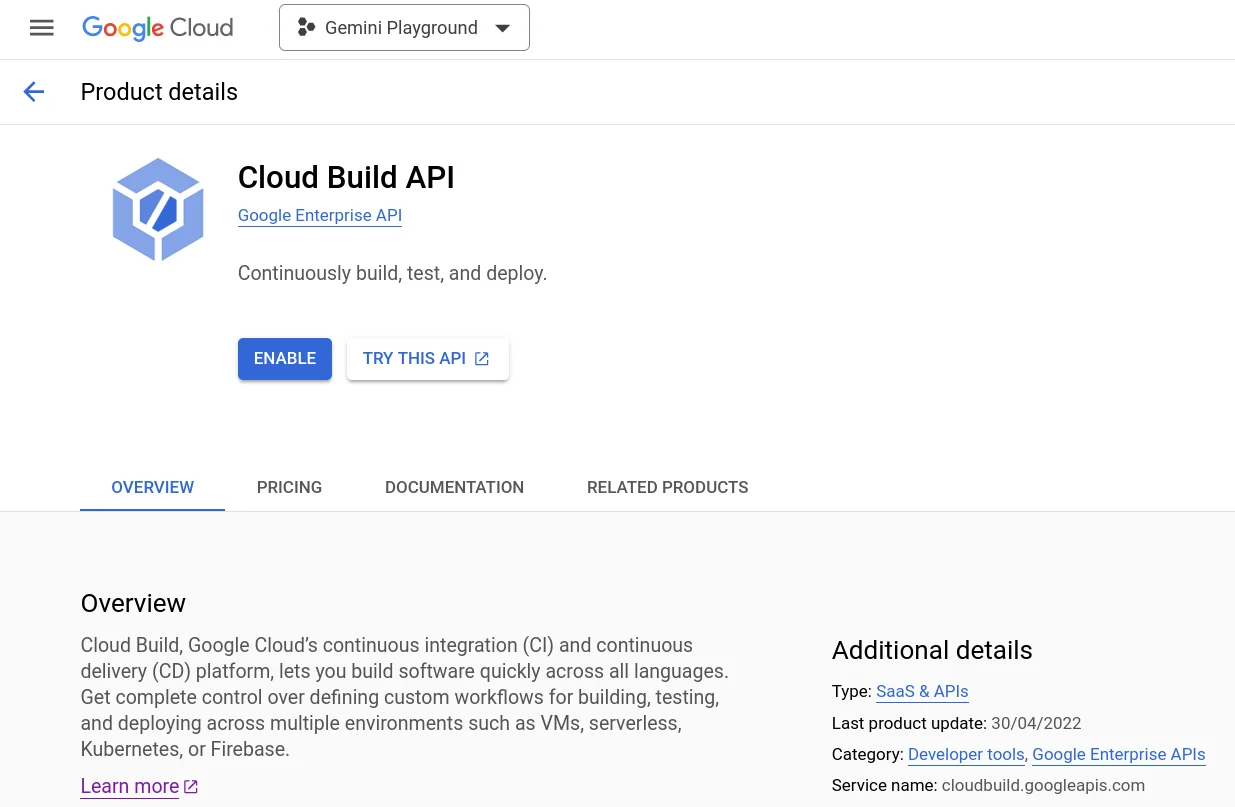This screenshot has width=1235, height=807.
Task: Open the Gemini Playground project selector
Action: click(404, 28)
